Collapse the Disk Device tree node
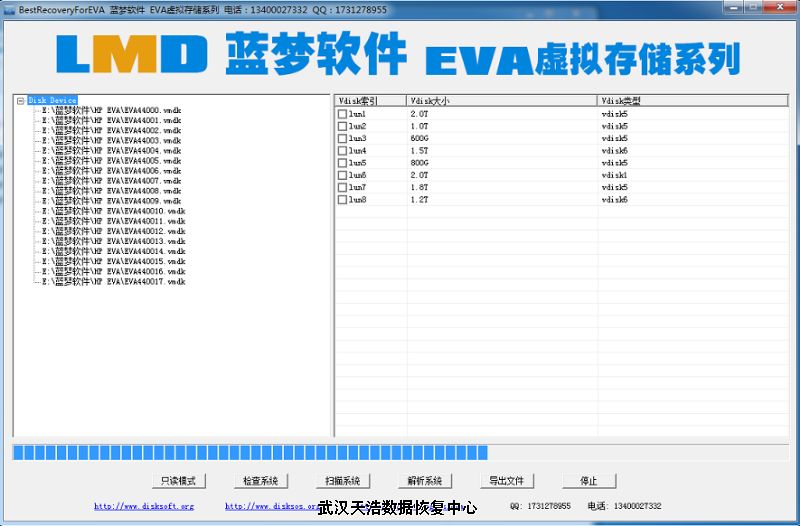Viewport: 800px width, 526px height. point(20,100)
